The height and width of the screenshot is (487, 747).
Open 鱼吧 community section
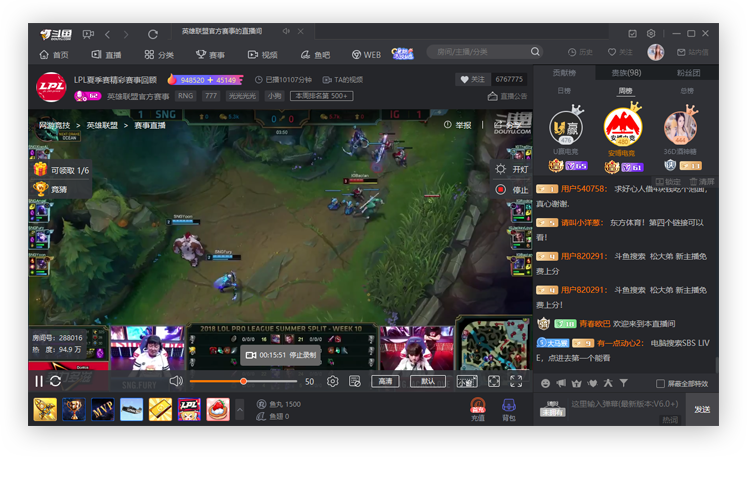pyautogui.click(x=315, y=55)
